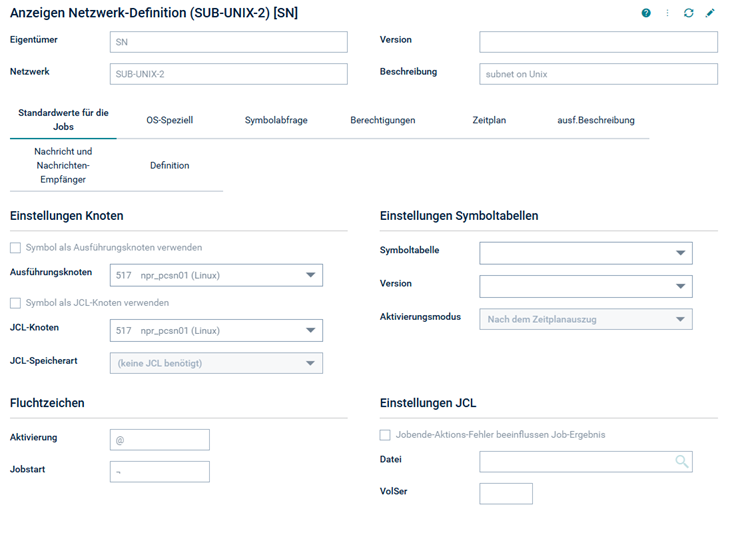
Task: Open the Symbolabfrage tab
Action: (276, 120)
